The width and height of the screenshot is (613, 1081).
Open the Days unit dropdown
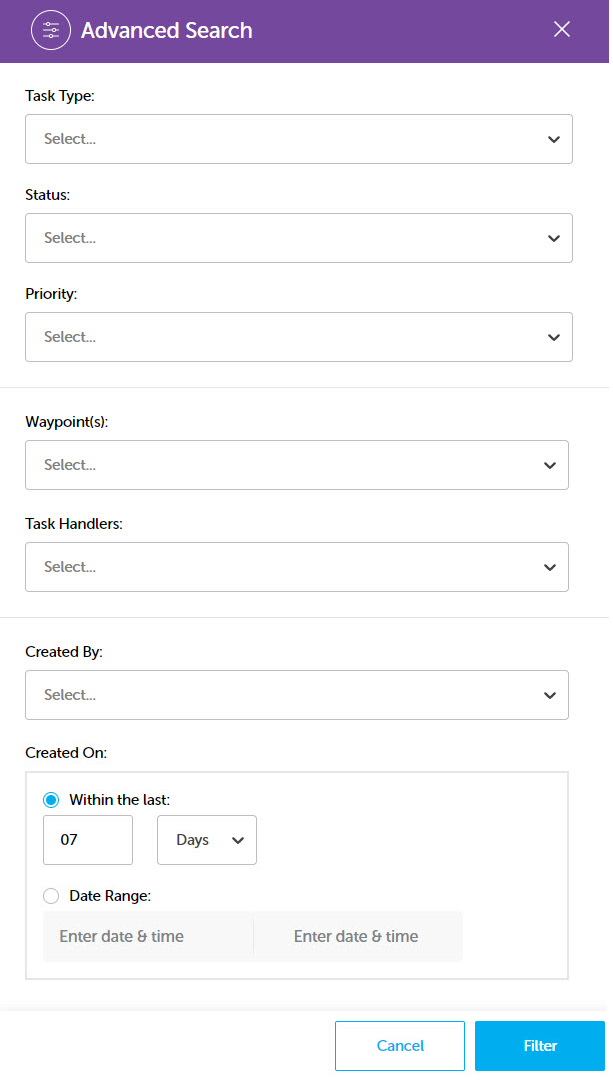coord(207,840)
